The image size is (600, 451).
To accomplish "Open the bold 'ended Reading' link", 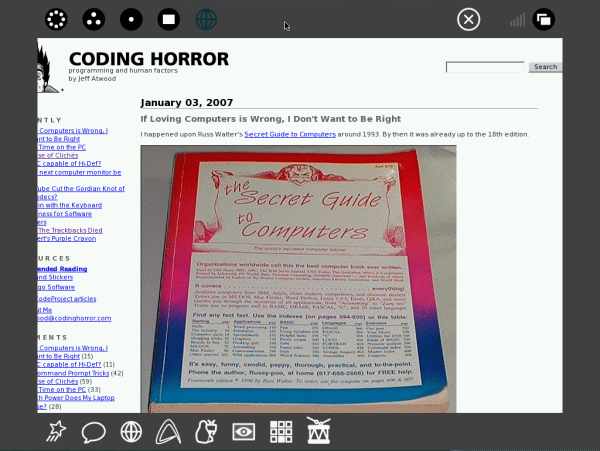I will pyautogui.click(x=62, y=269).
